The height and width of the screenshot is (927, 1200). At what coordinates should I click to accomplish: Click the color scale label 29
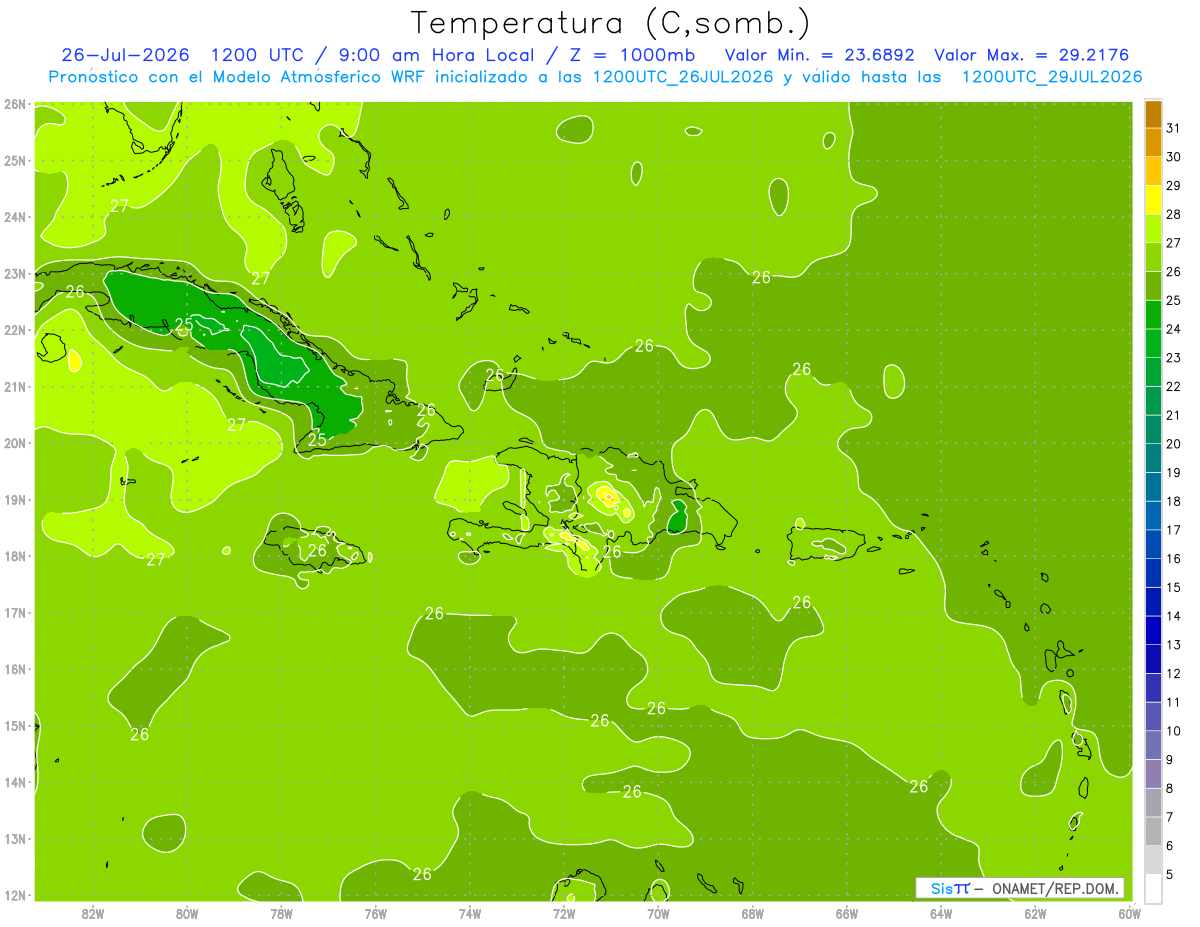[1173, 186]
